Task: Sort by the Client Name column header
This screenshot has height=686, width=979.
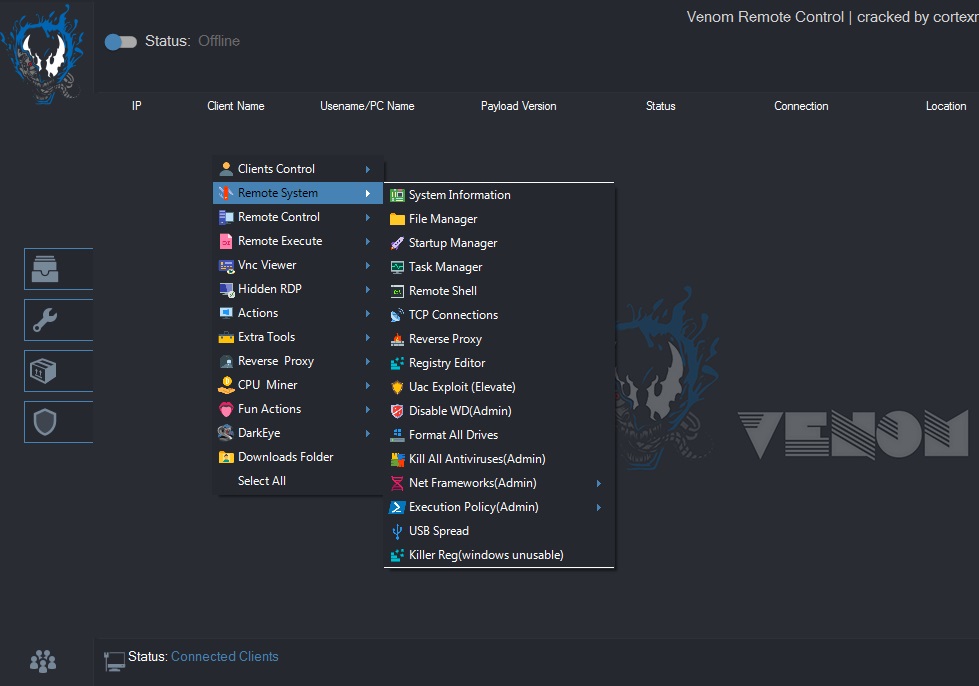Action: pos(236,106)
